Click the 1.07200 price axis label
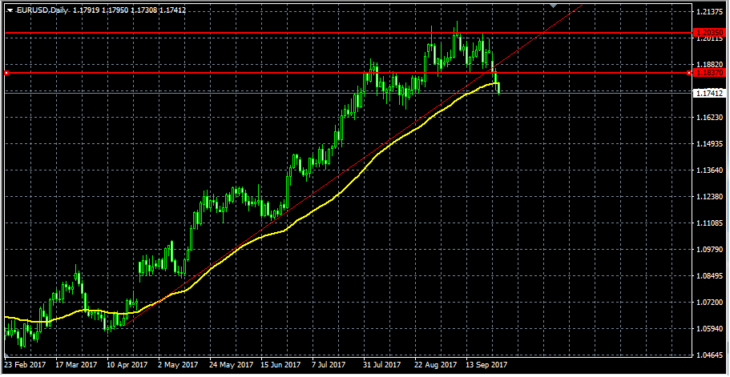The height and width of the screenshot is (377, 730). 709,303
